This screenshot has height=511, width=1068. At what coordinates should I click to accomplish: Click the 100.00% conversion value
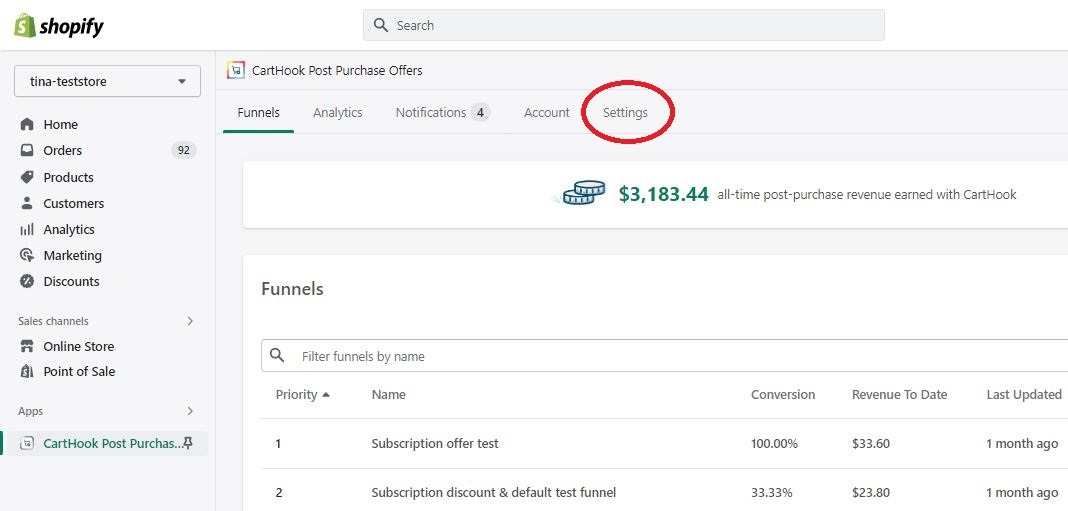click(x=774, y=444)
